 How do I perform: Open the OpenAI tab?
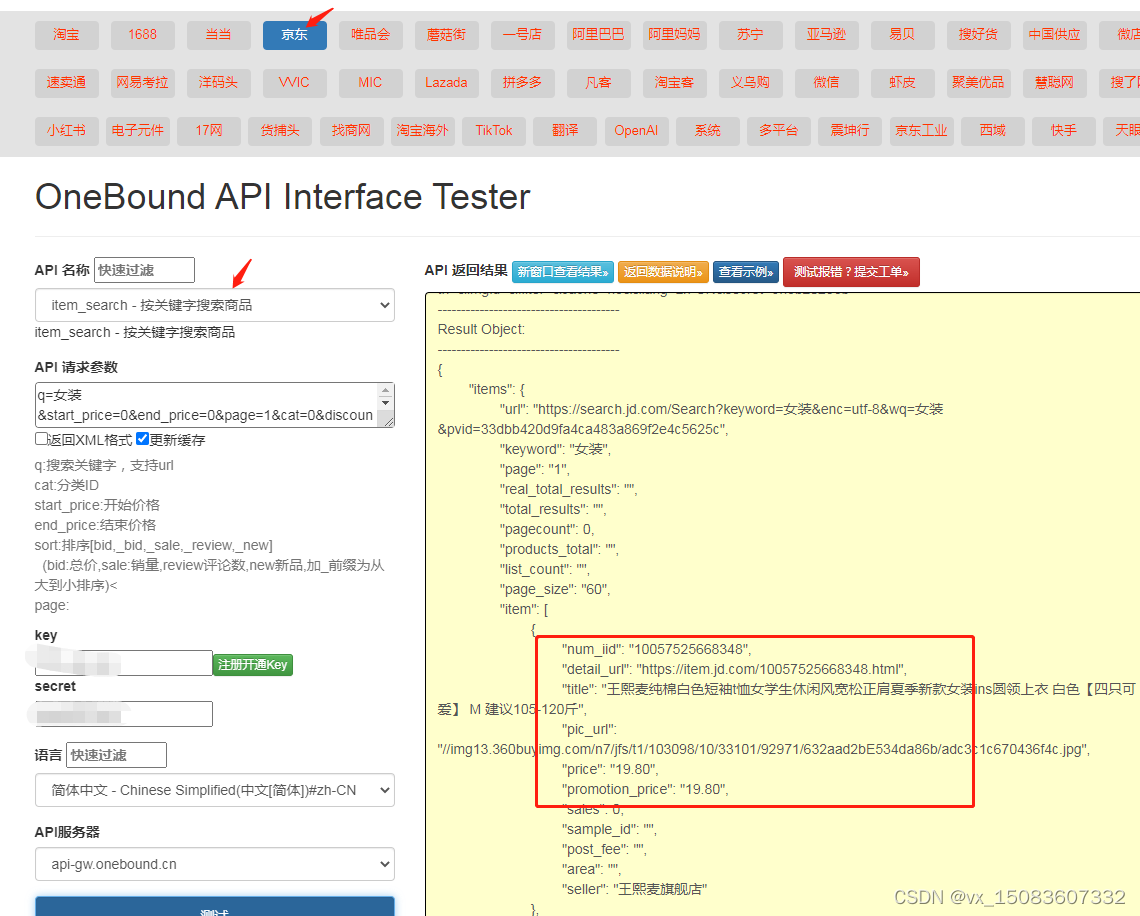click(636, 131)
